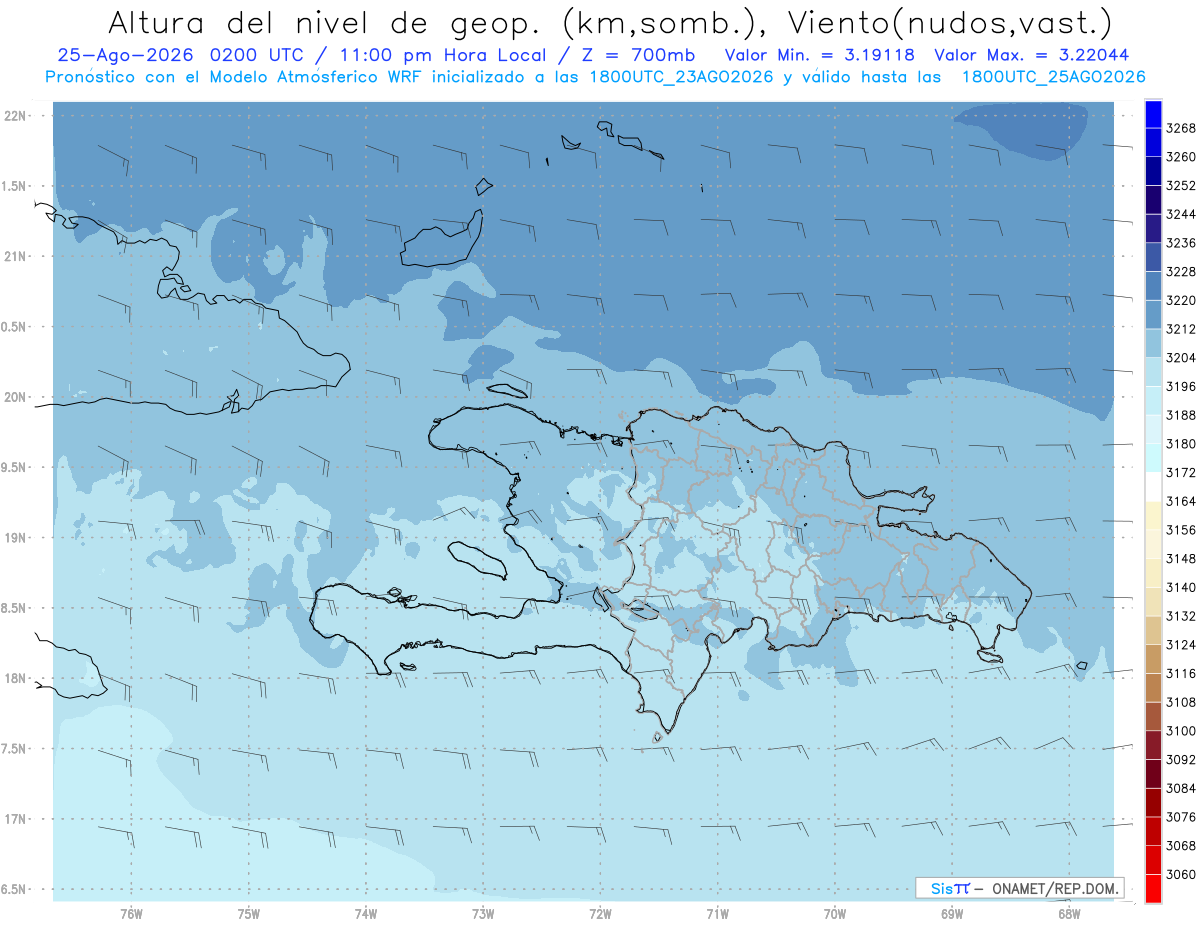Click the '3212' legend value
1200x927 pixels.
(x=1180, y=329)
